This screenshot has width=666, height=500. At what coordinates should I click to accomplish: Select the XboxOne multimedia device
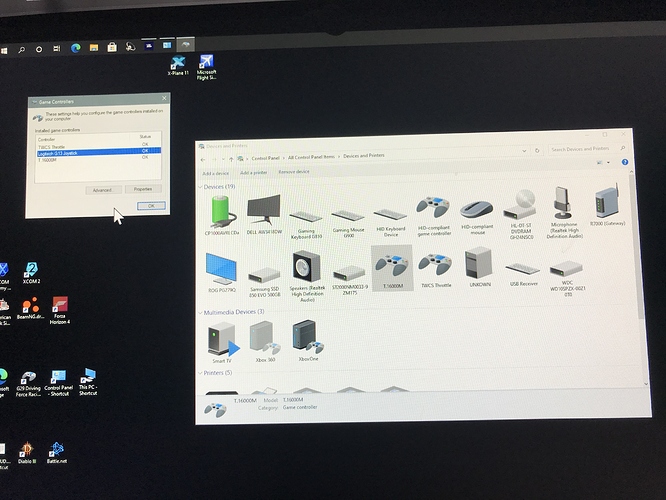coord(308,341)
